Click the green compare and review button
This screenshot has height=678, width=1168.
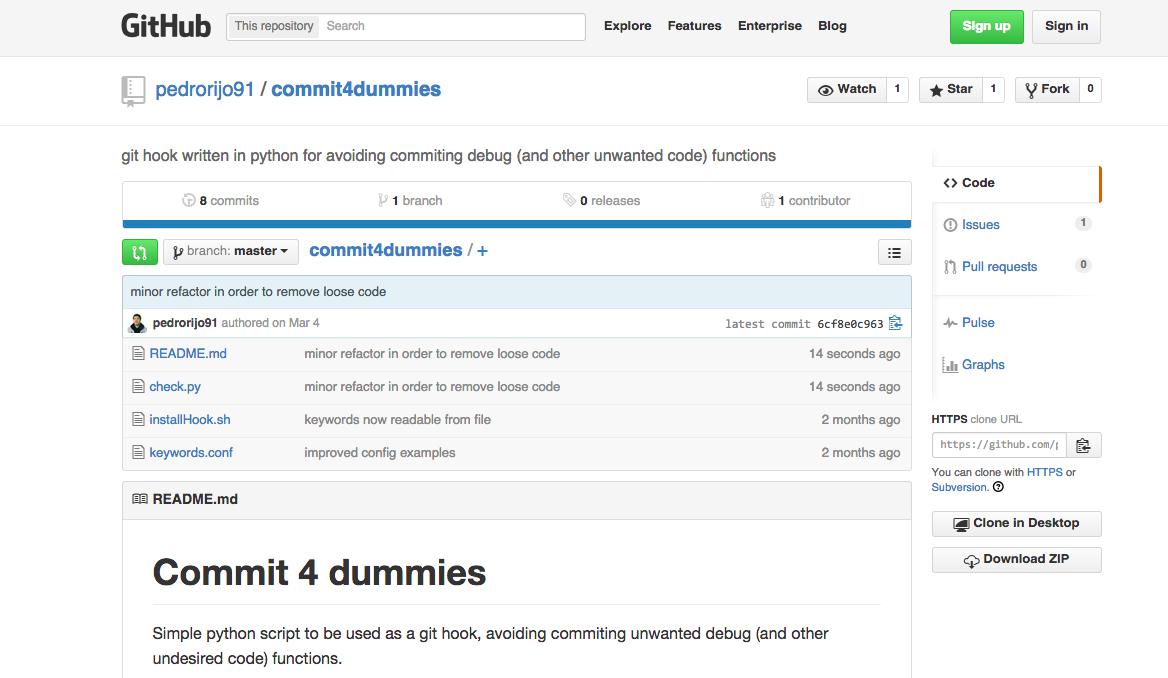tap(139, 252)
